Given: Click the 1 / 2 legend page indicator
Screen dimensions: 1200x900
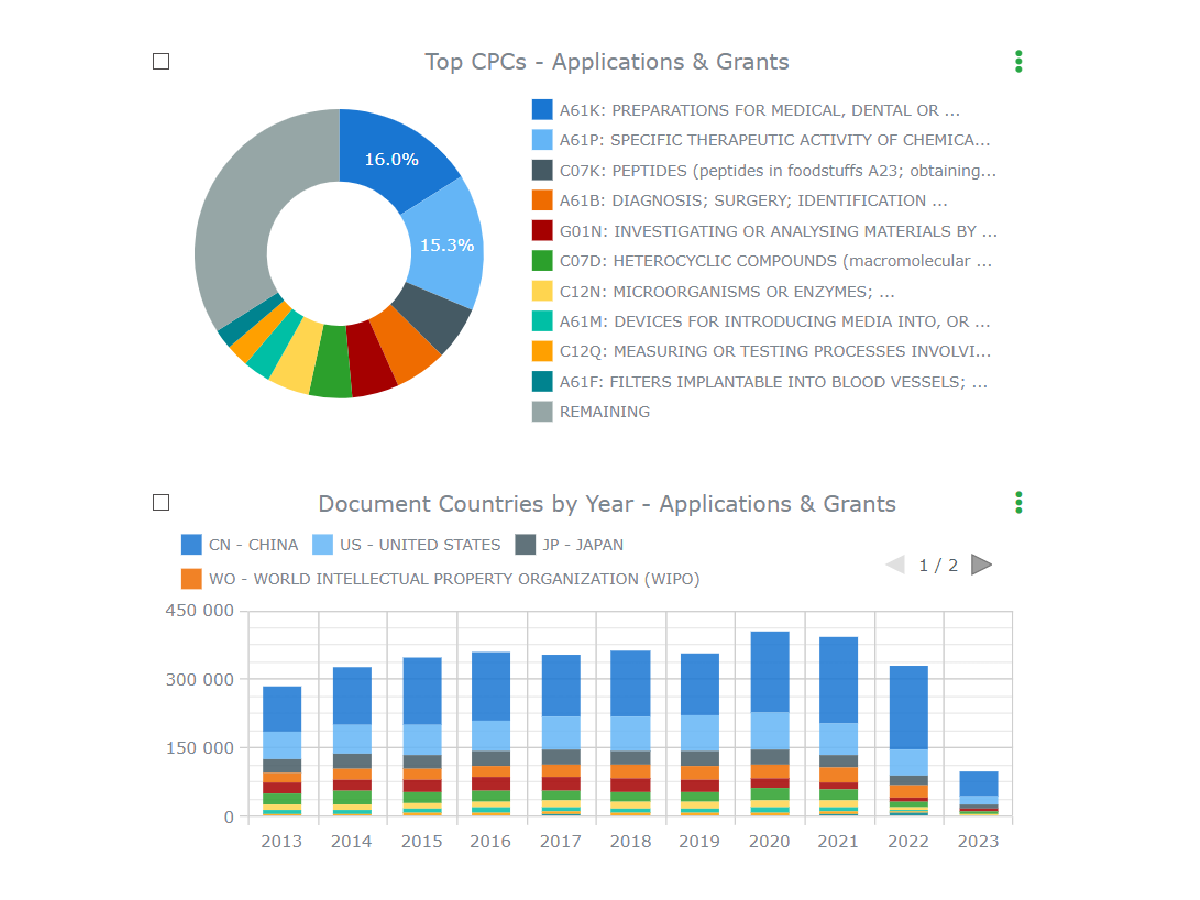Looking at the screenshot, I should (x=939, y=565).
